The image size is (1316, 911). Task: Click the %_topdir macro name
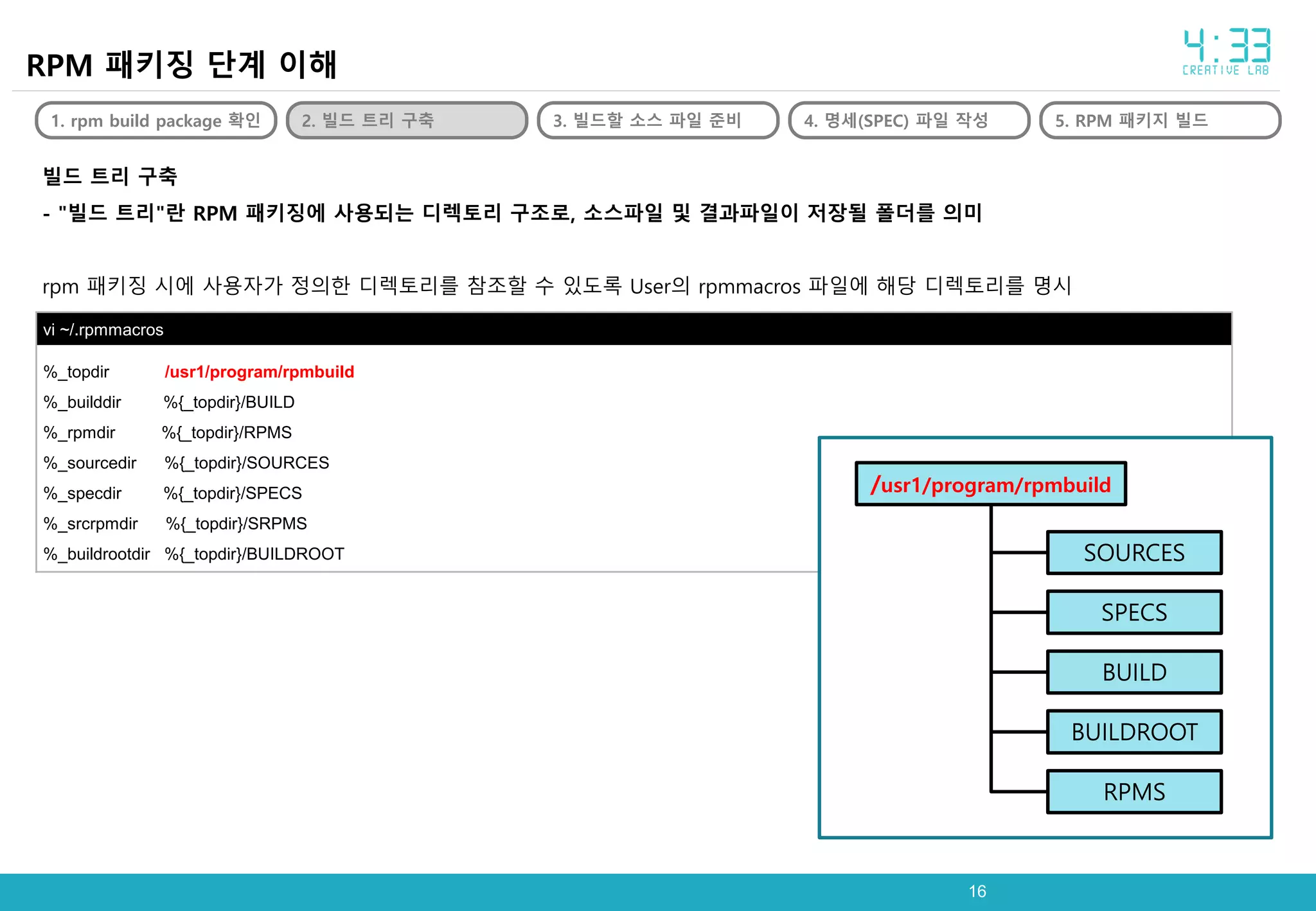[76, 372]
